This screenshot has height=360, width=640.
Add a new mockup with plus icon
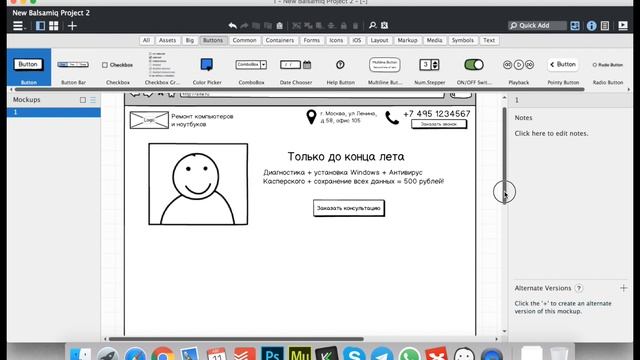72,26
